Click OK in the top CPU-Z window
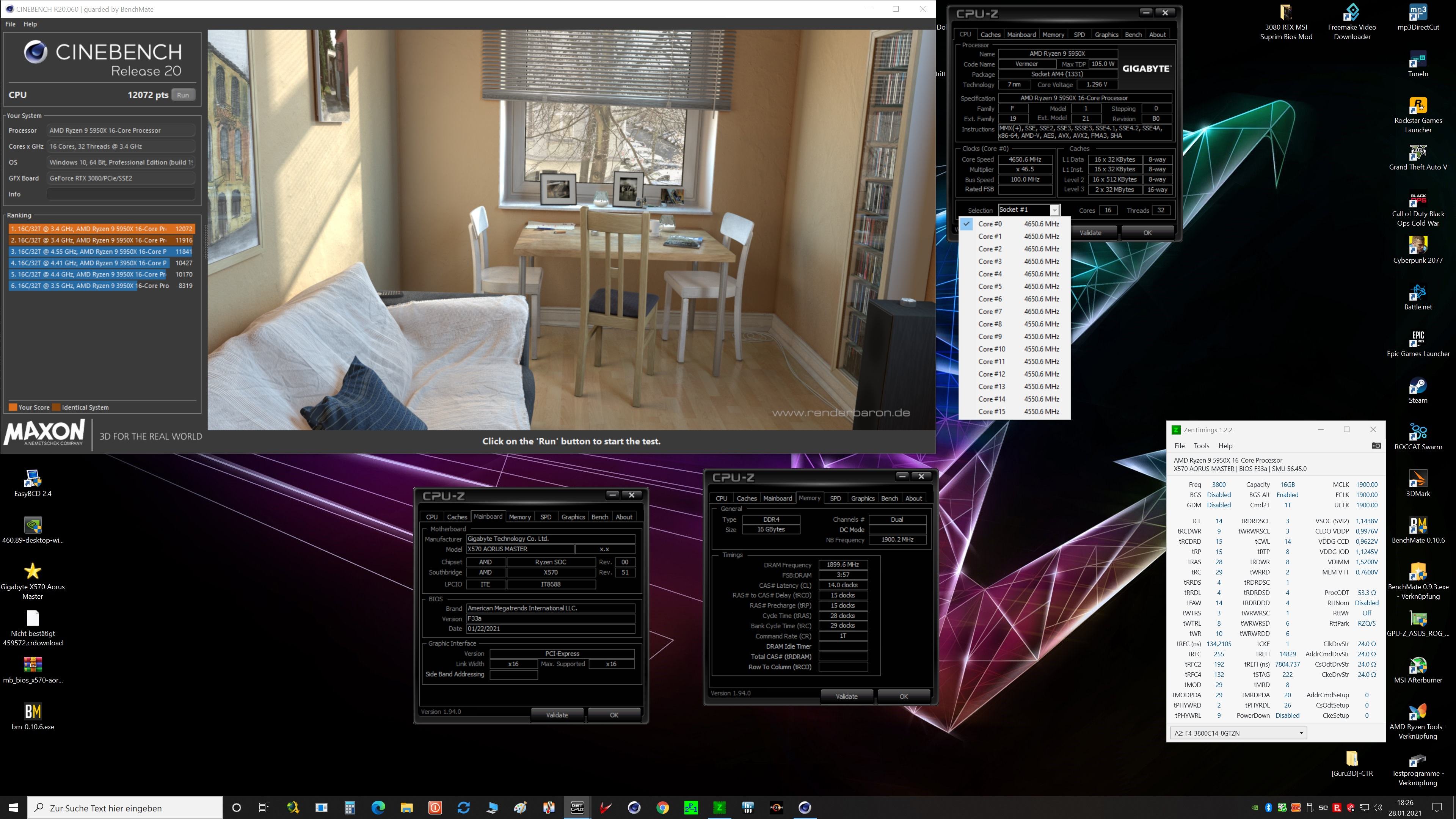The width and height of the screenshot is (1456, 819). (x=1147, y=232)
